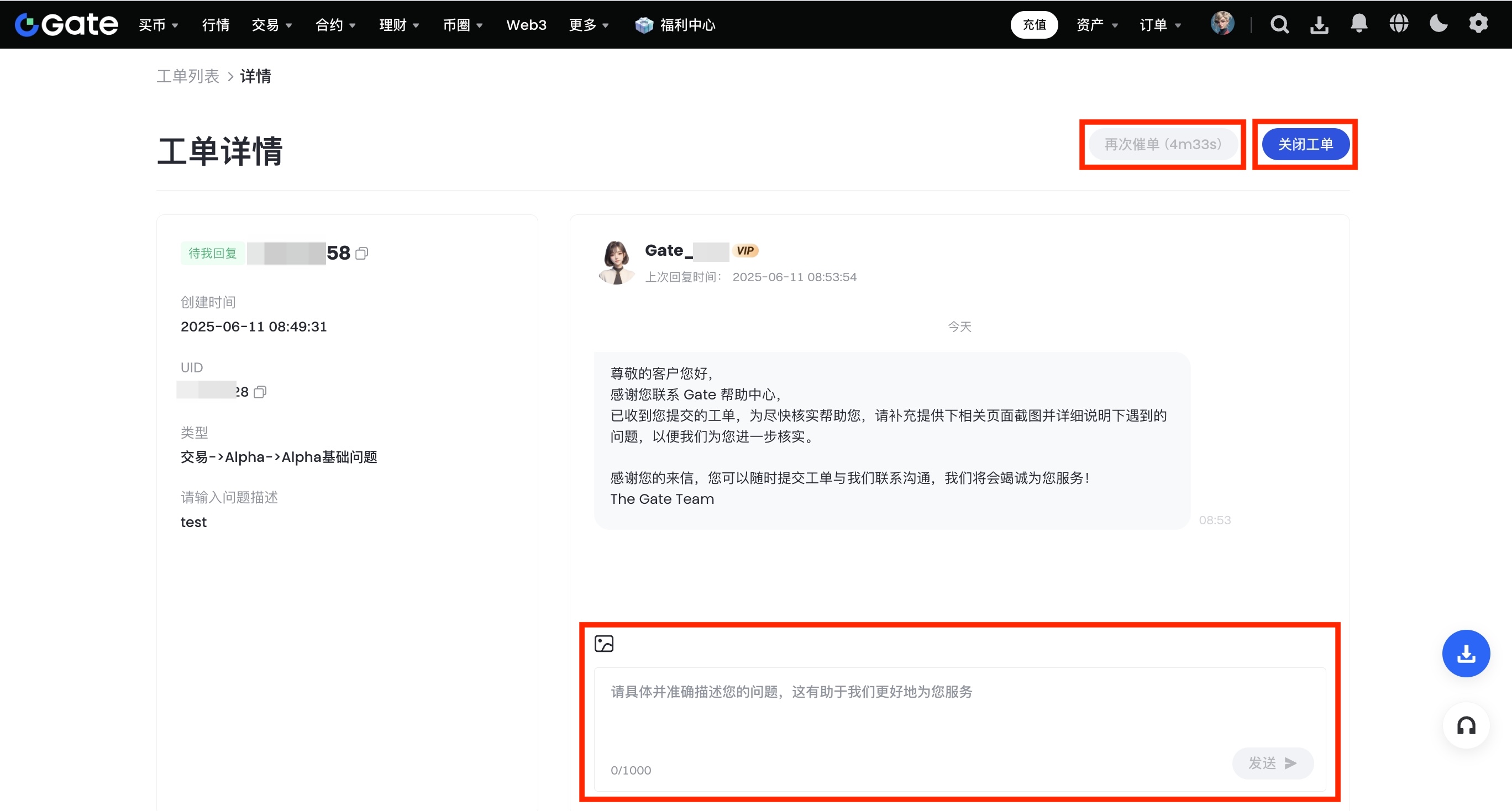Copy the UID value

coord(260,392)
